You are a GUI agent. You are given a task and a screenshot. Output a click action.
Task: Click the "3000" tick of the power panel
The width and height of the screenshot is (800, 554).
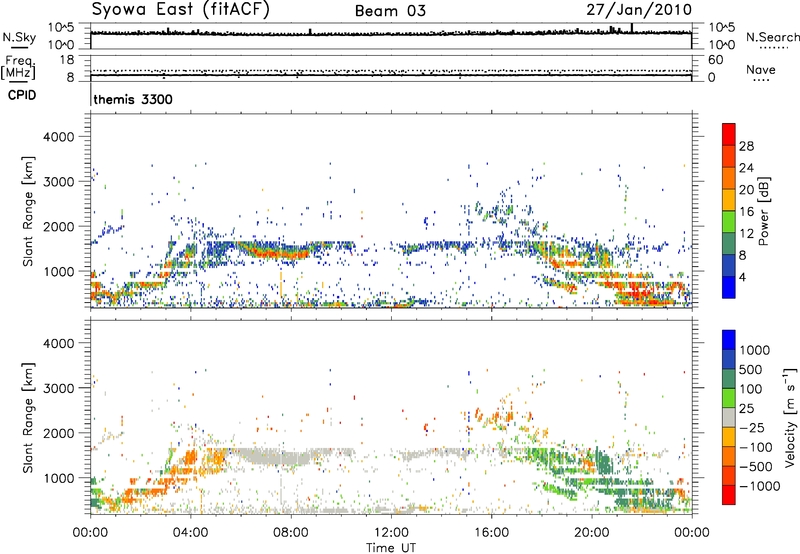58,182
